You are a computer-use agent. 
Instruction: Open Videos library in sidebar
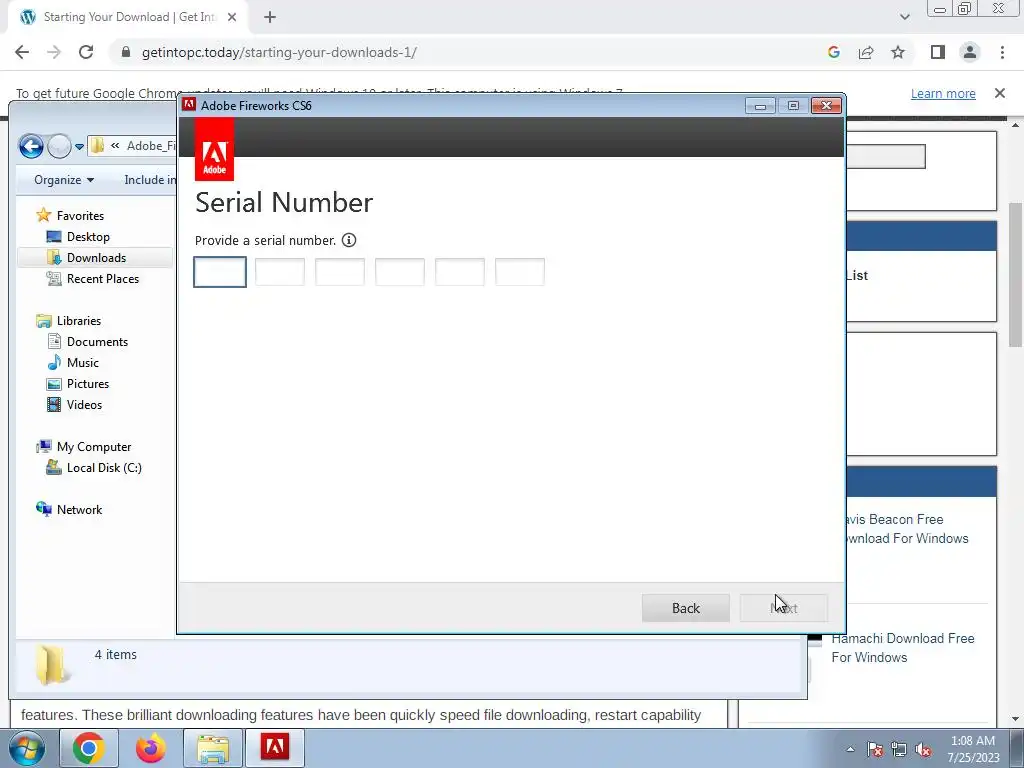pyautogui.click(x=84, y=405)
